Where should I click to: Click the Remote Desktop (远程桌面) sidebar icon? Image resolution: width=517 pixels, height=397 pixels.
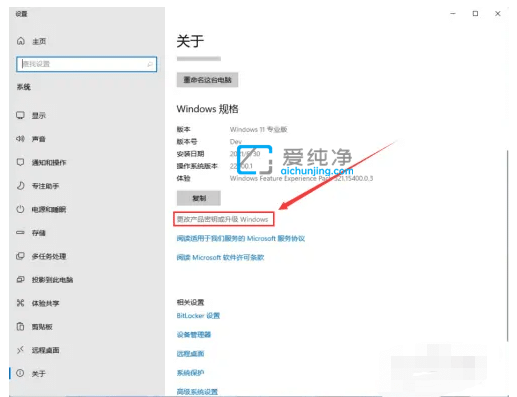tap(20, 350)
